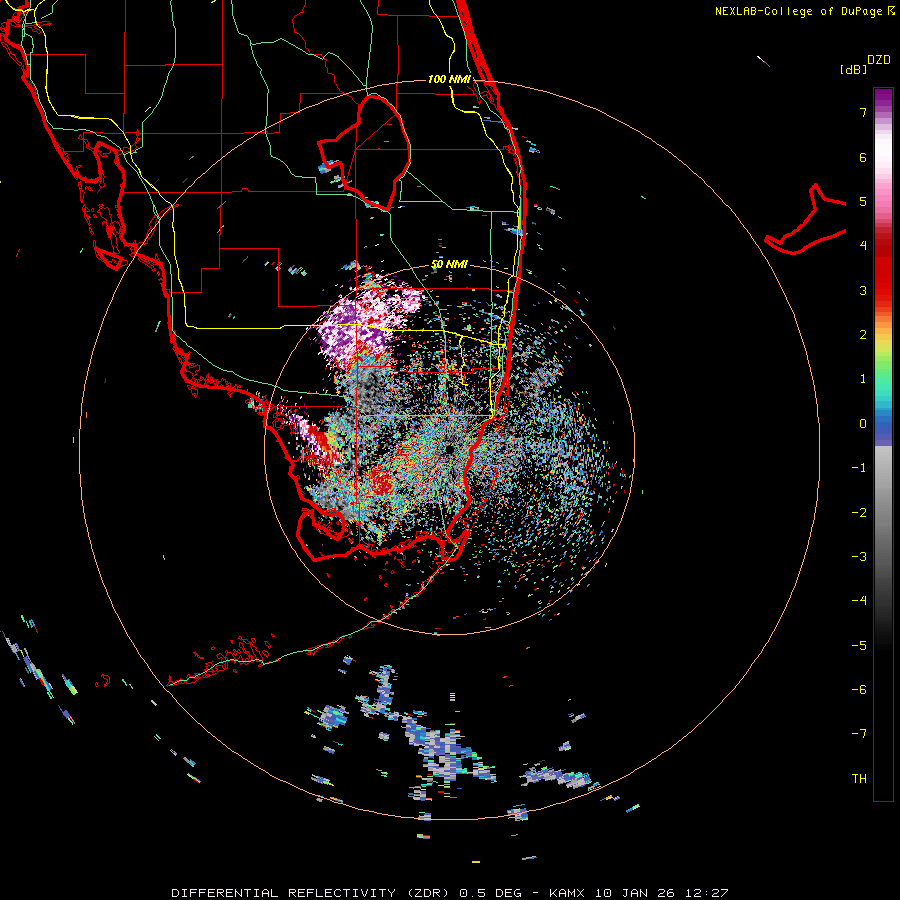Screen dimensions: 900x900
Task: Click the scale value 6
Action: point(863,157)
